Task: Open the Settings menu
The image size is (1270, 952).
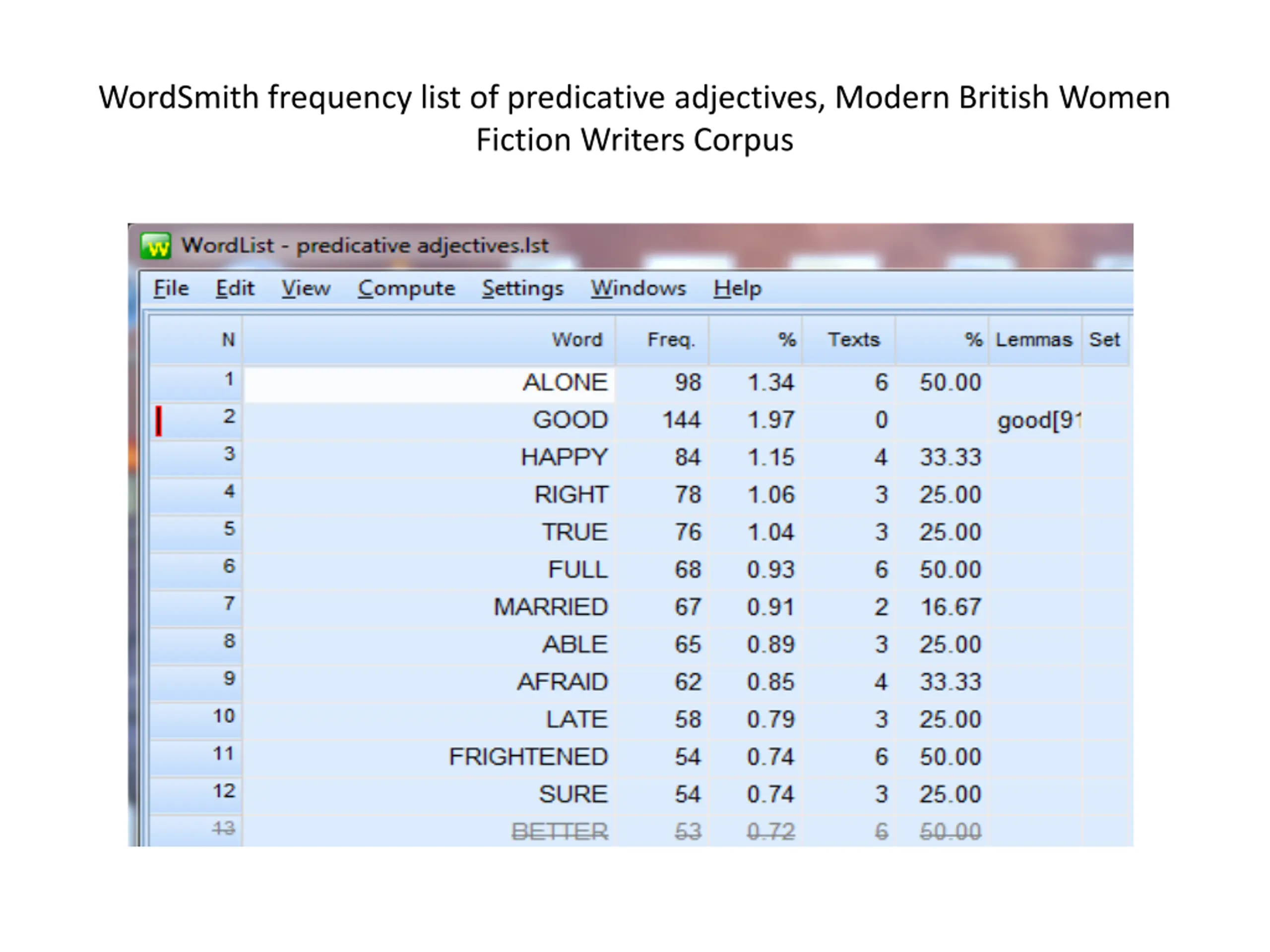Action: [523, 288]
